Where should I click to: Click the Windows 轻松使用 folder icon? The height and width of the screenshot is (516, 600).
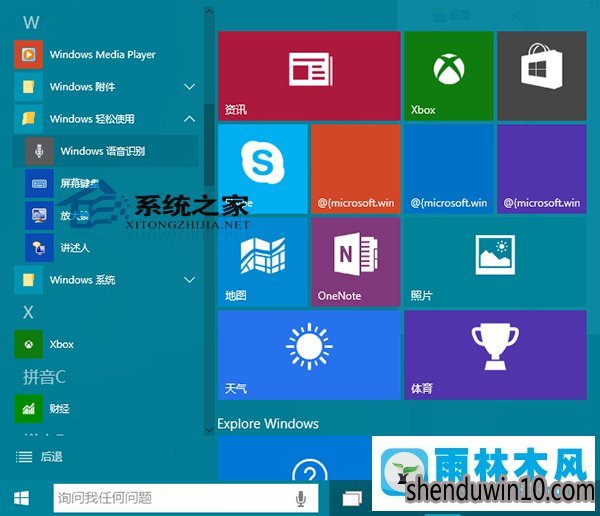28,119
